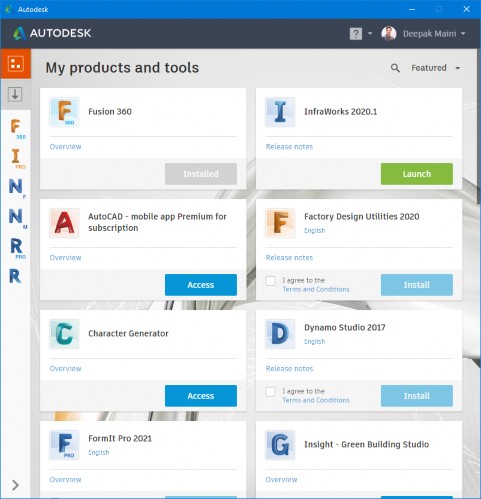Image resolution: width=481 pixels, height=499 pixels.
Task: Open the orange products grid view icon
Action: click(x=16, y=64)
